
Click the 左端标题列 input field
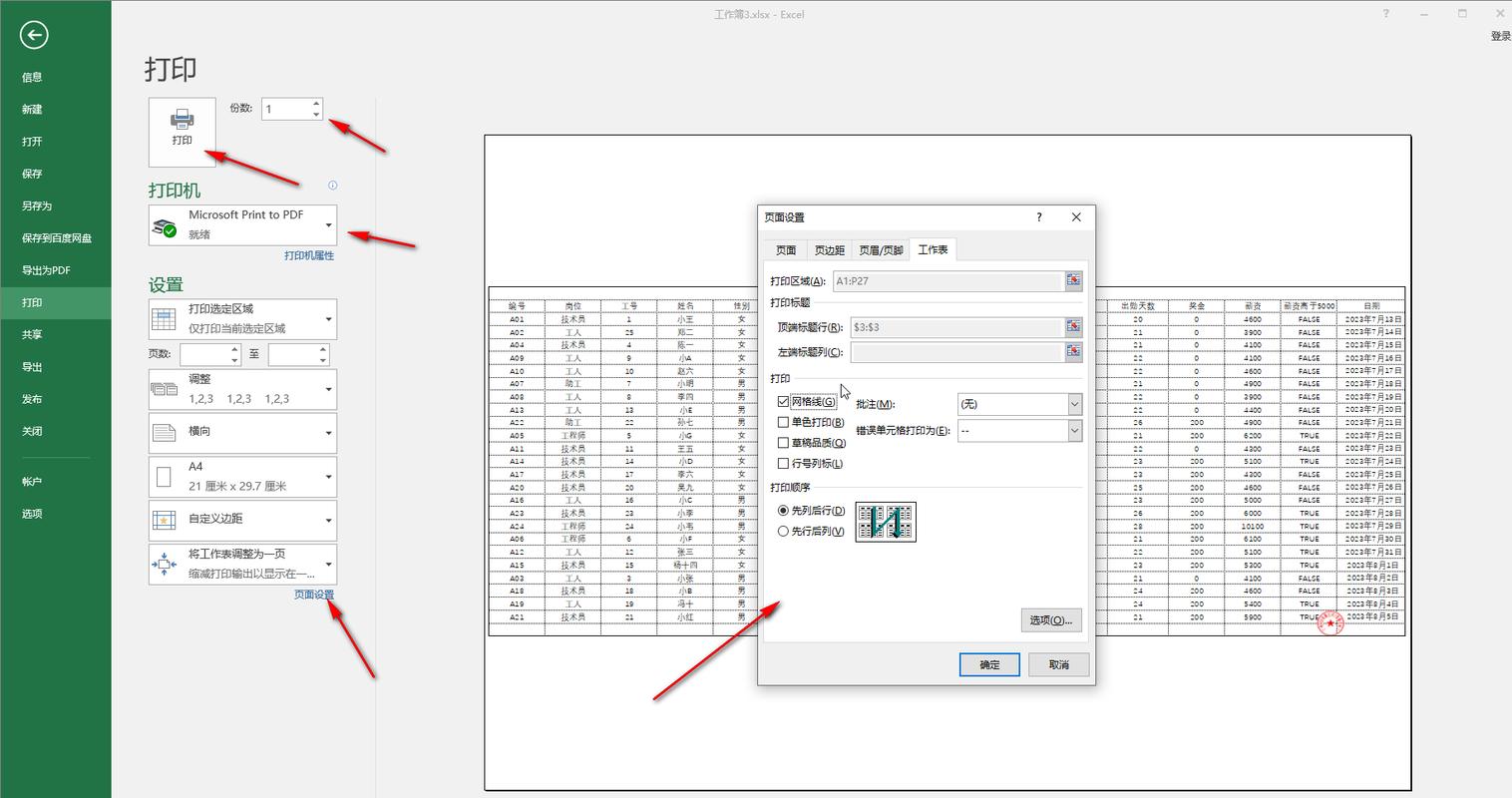coord(955,351)
